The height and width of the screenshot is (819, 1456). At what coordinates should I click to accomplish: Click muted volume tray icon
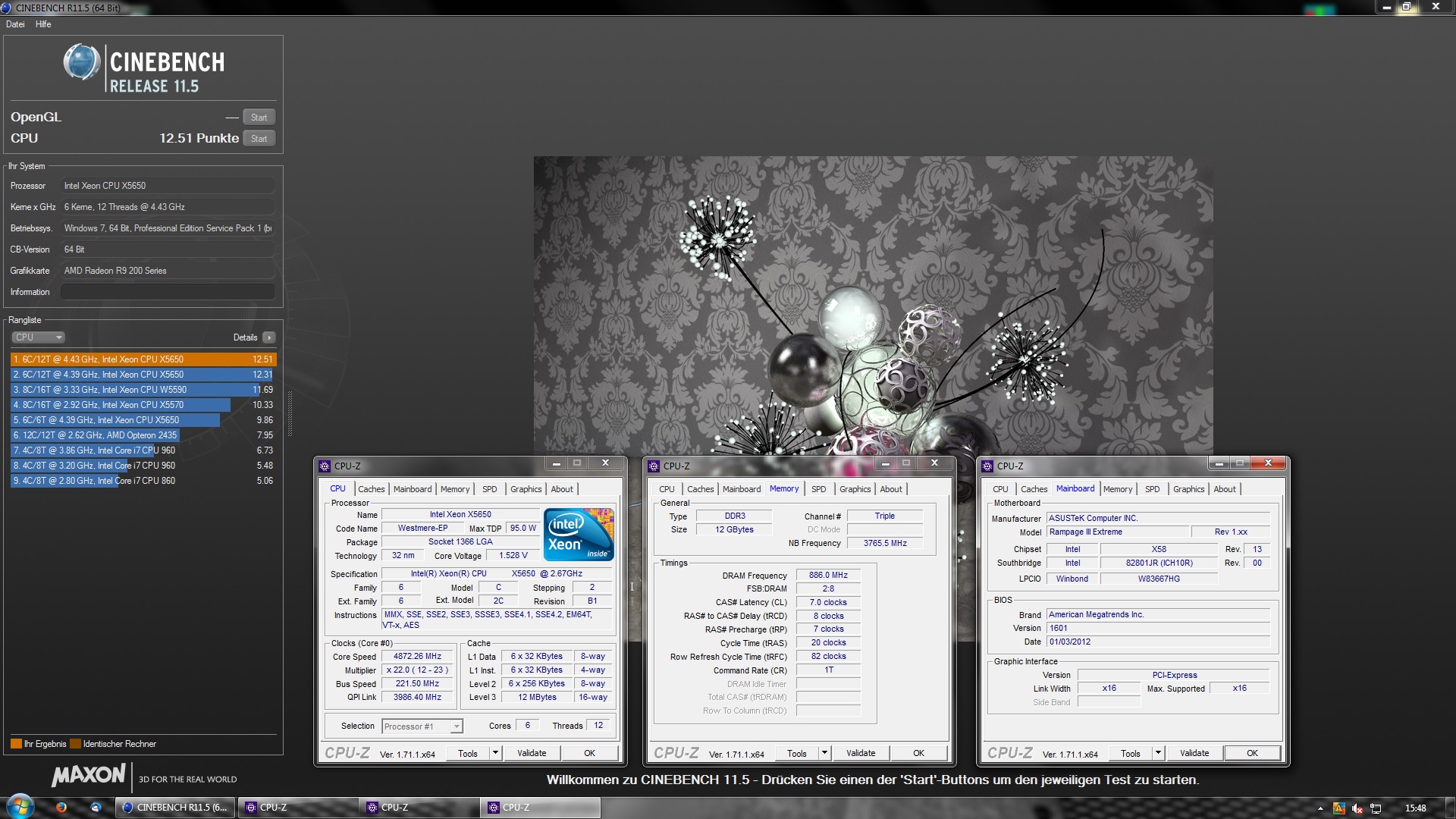pyautogui.click(x=1357, y=808)
